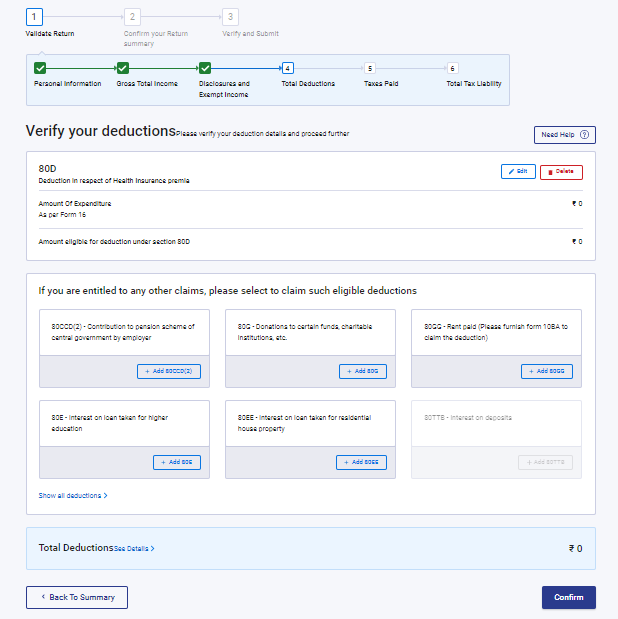
Task: Add 80G donations deduction
Action: point(362,371)
